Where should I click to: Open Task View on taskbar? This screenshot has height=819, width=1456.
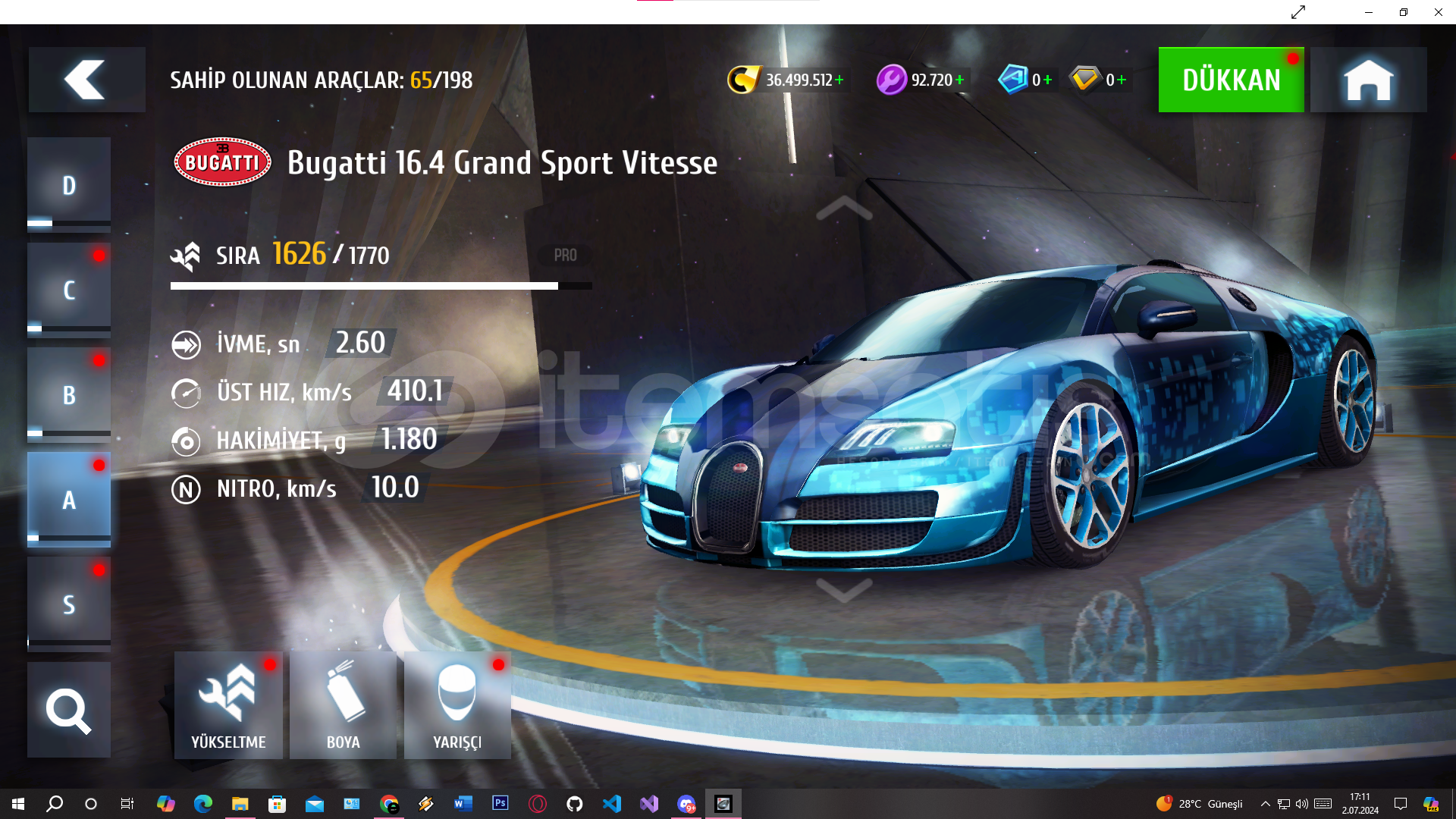click(127, 804)
